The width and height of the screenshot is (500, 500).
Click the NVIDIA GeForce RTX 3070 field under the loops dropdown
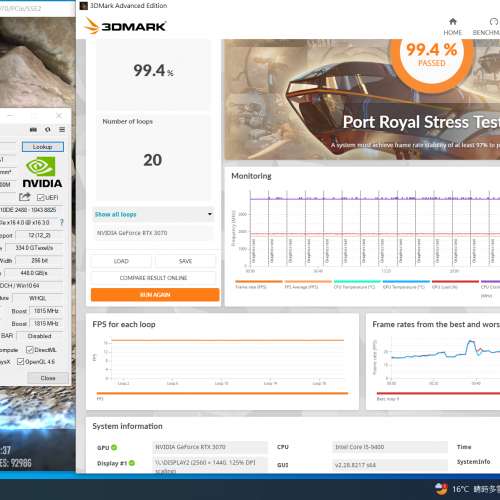click(x=154, y=233)
